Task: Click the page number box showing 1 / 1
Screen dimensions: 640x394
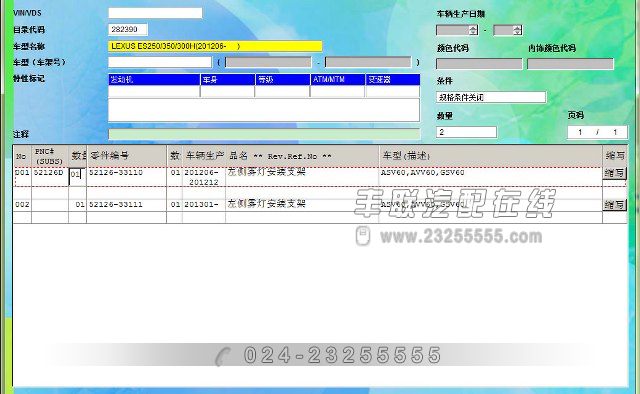Action: point(597,132)
